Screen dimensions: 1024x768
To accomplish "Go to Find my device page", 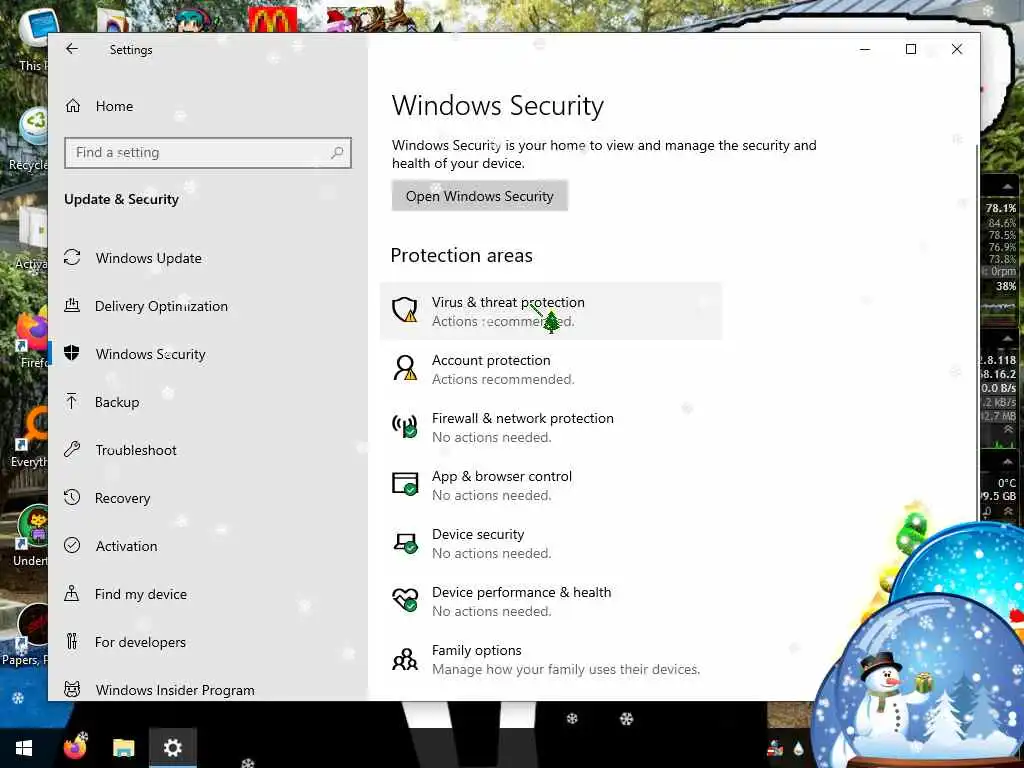I will click(x=140, y=594).
